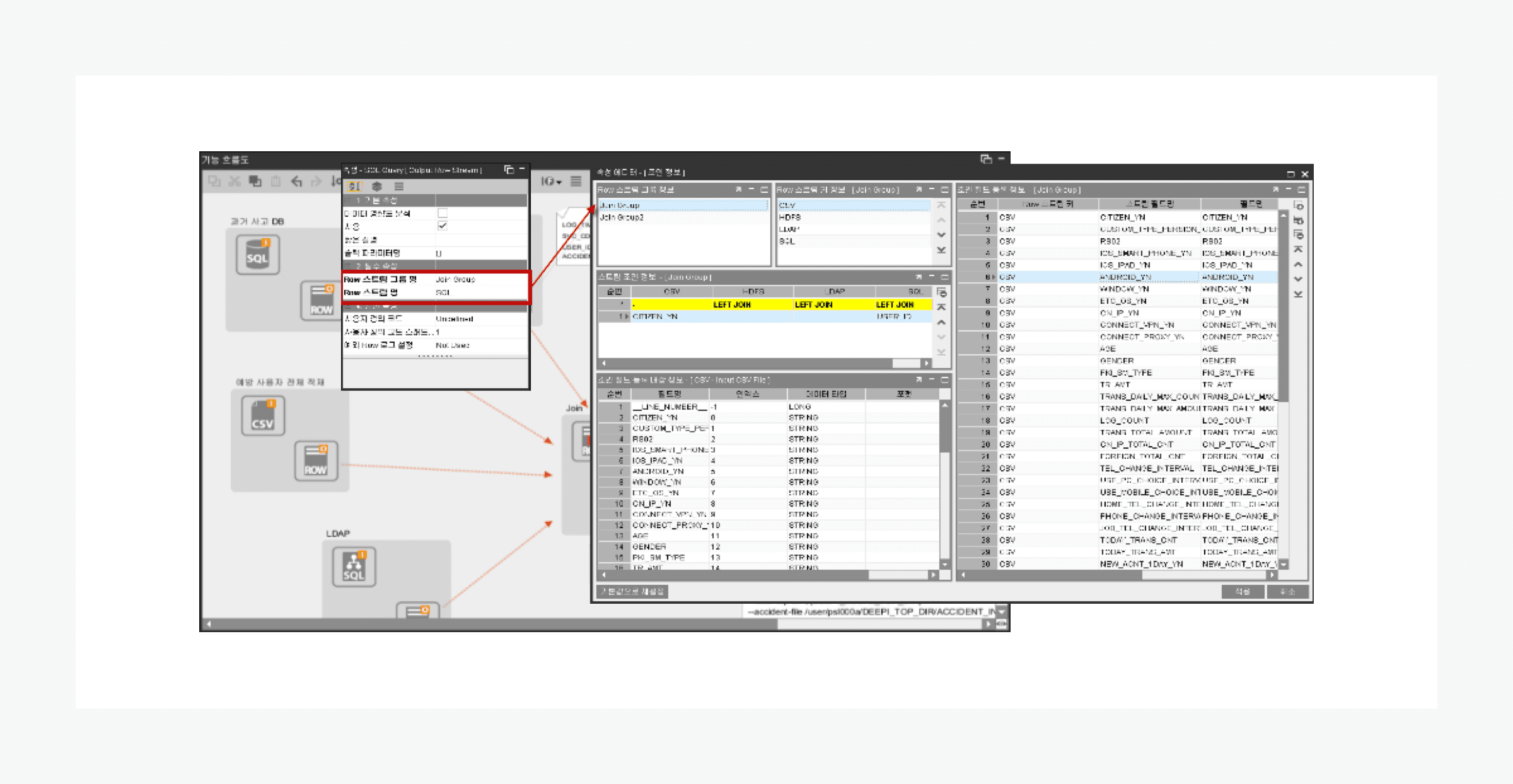Click the apply button at bottom right

pos(1242,592)
